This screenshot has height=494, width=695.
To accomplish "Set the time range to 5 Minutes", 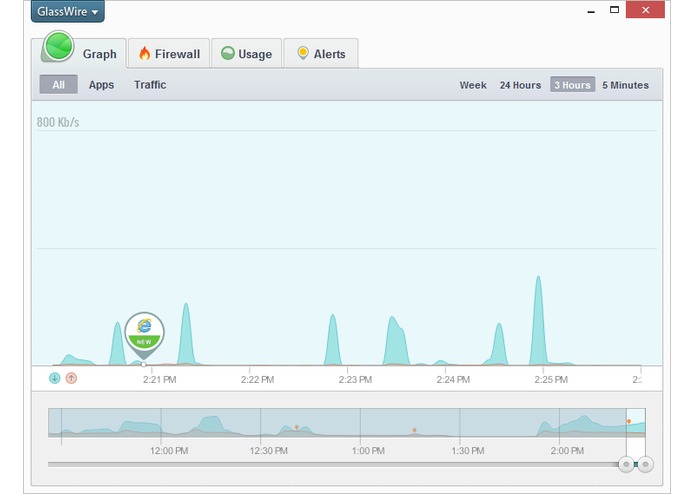I will click(x=625, y=85).
